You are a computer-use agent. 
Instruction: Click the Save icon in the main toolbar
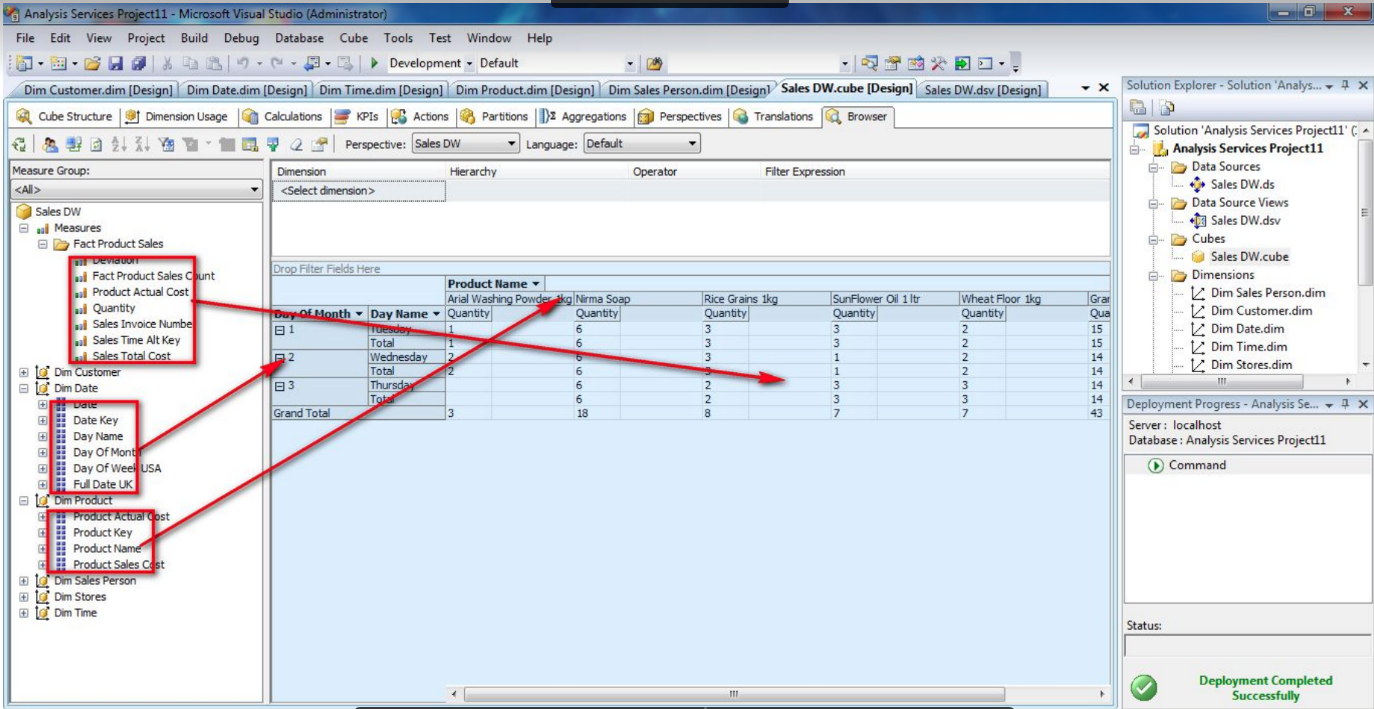[115, 63]
